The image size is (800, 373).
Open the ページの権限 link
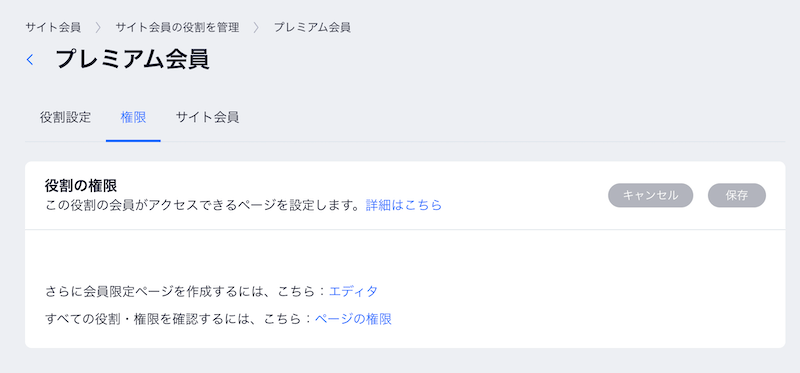[353, 319]
